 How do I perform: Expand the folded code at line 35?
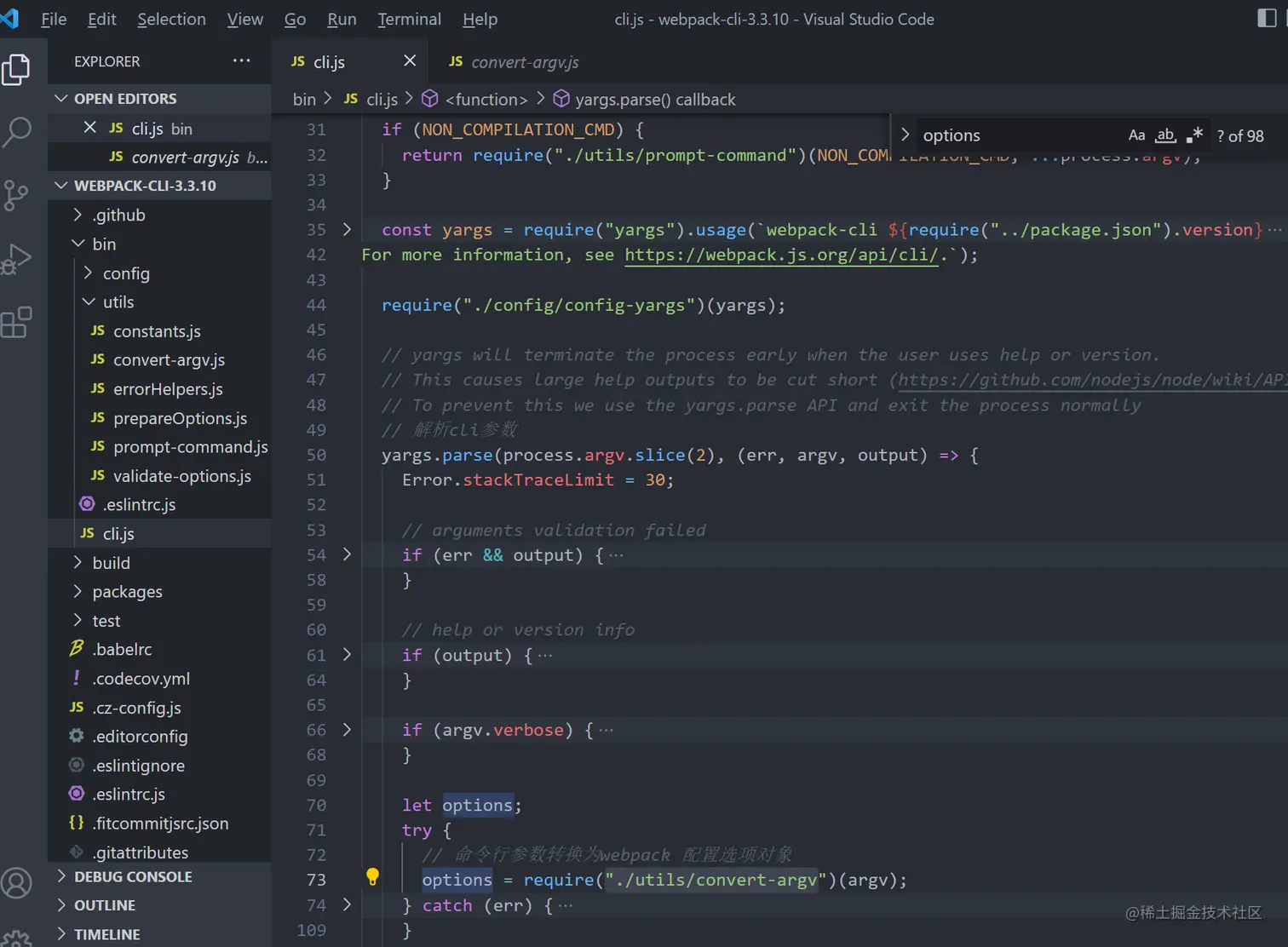coord(347,229)
